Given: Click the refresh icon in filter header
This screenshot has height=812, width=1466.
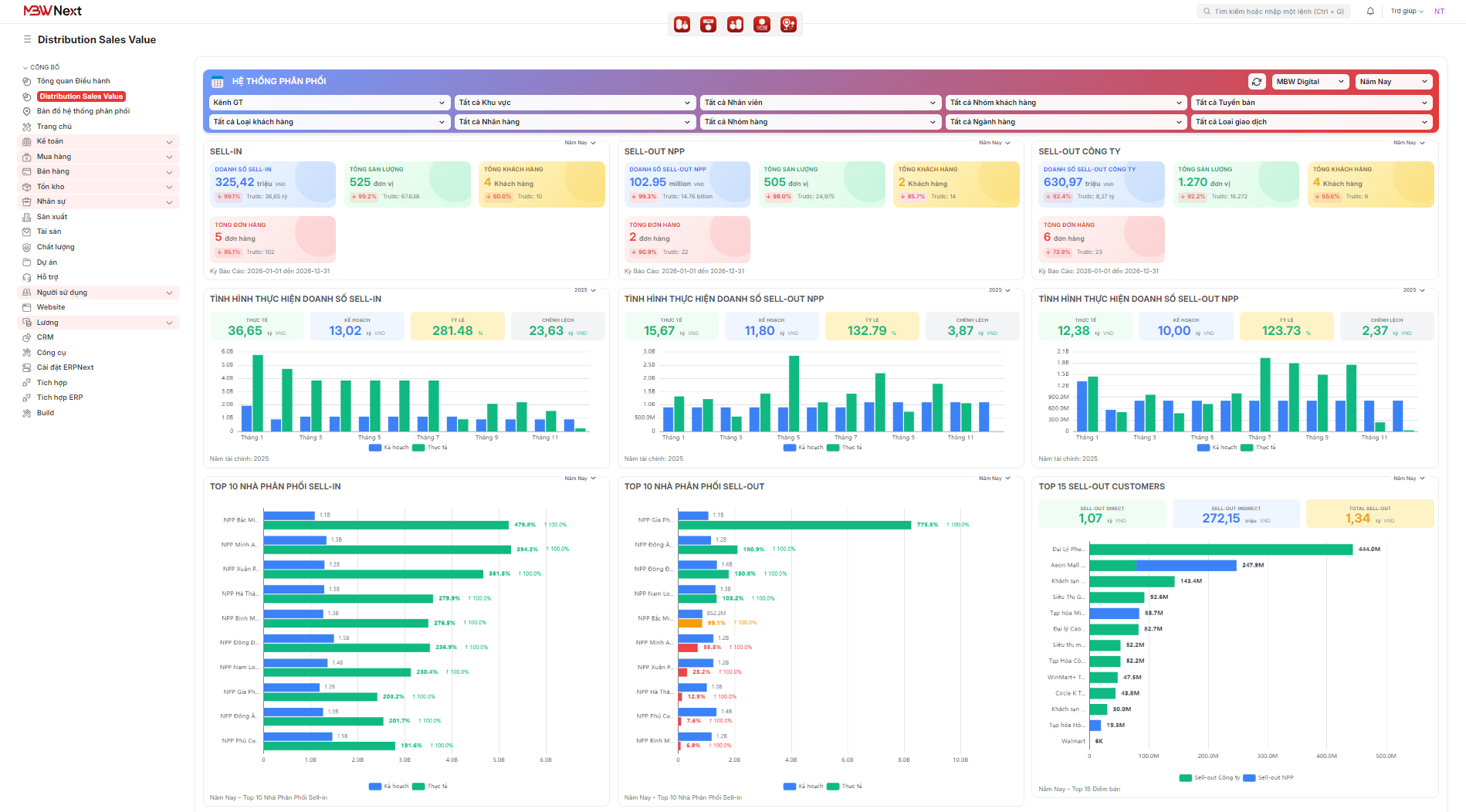Looking at the screenshot, I should coord(1257,82).
